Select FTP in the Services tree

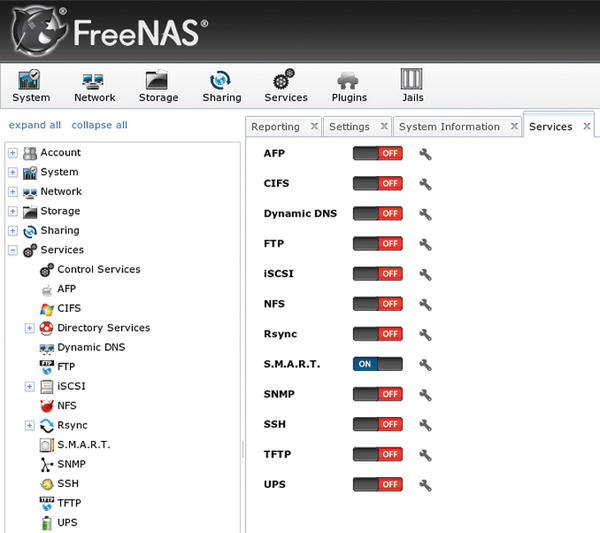(x=58, y=367)
